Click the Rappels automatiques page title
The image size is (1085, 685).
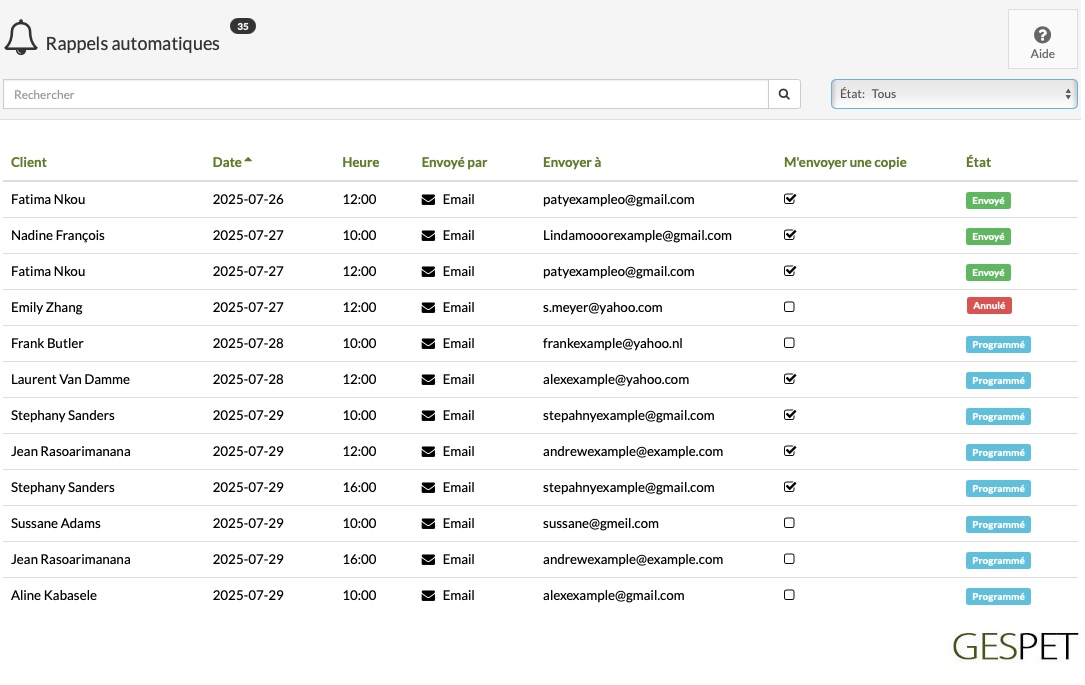pos(132,44)
